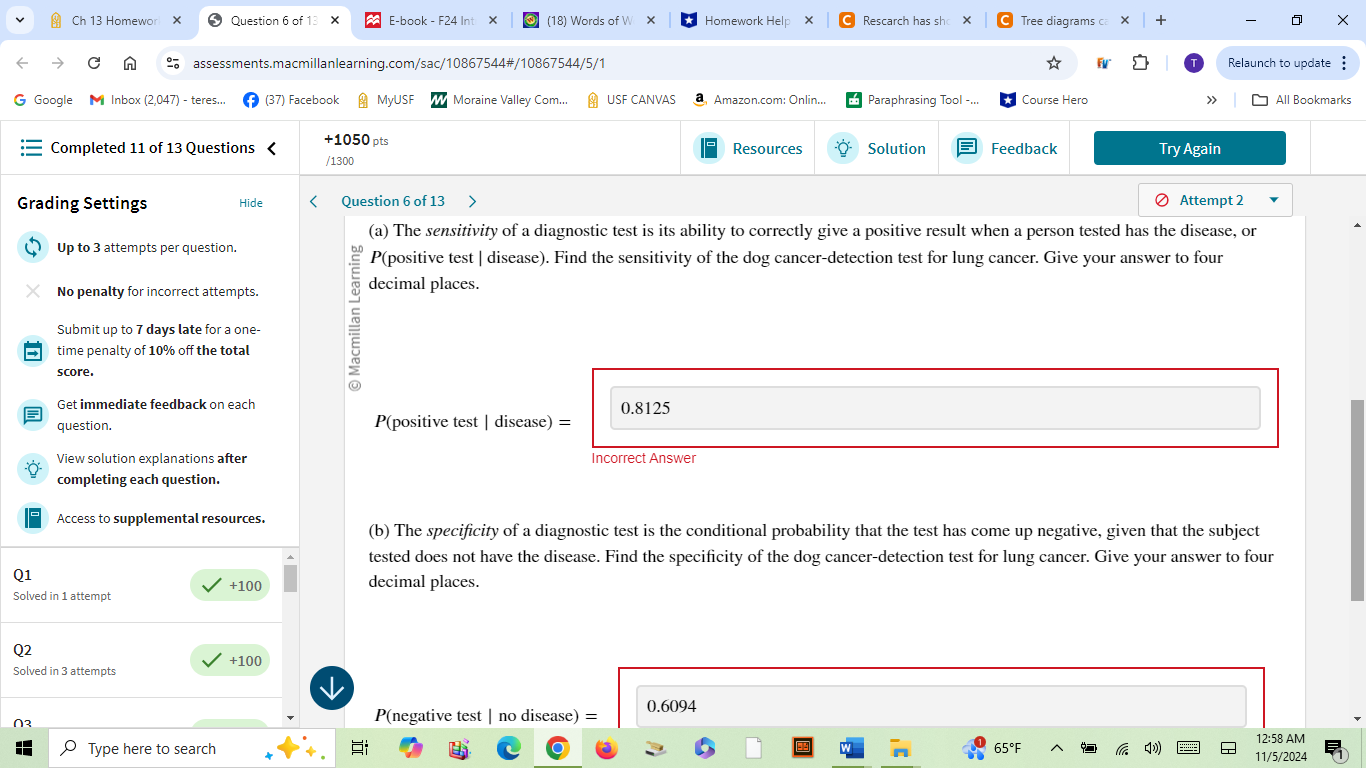Click the late-submission calendar icon
The image size is (1366, 768).
[x=33, y=350]
